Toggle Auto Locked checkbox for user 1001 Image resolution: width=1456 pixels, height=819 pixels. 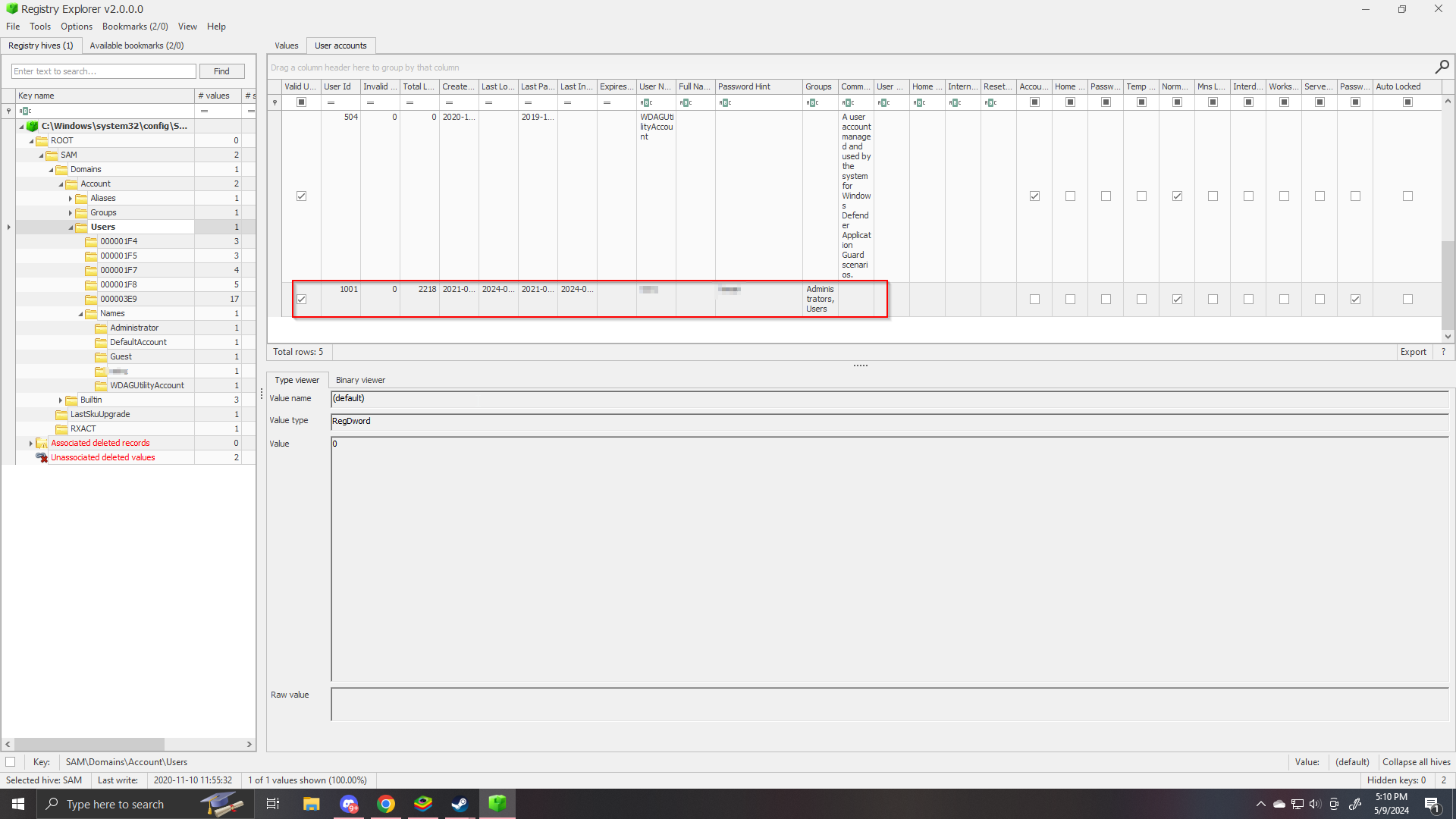pos(1407,299)
